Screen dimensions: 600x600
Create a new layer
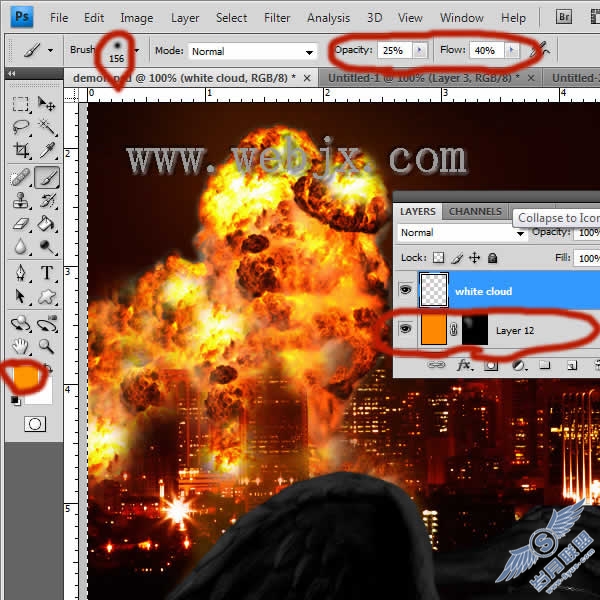(572, 366)
